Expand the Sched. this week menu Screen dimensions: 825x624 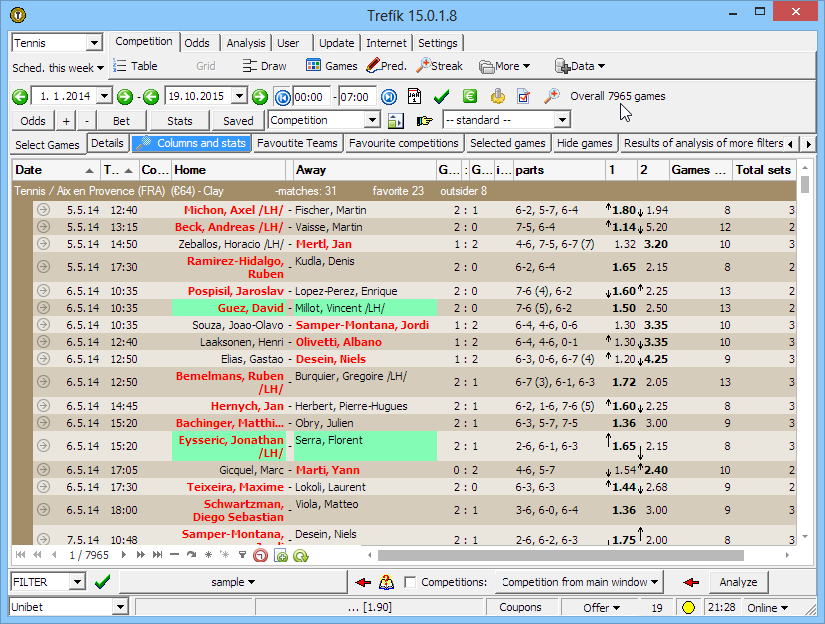point(58,68)
